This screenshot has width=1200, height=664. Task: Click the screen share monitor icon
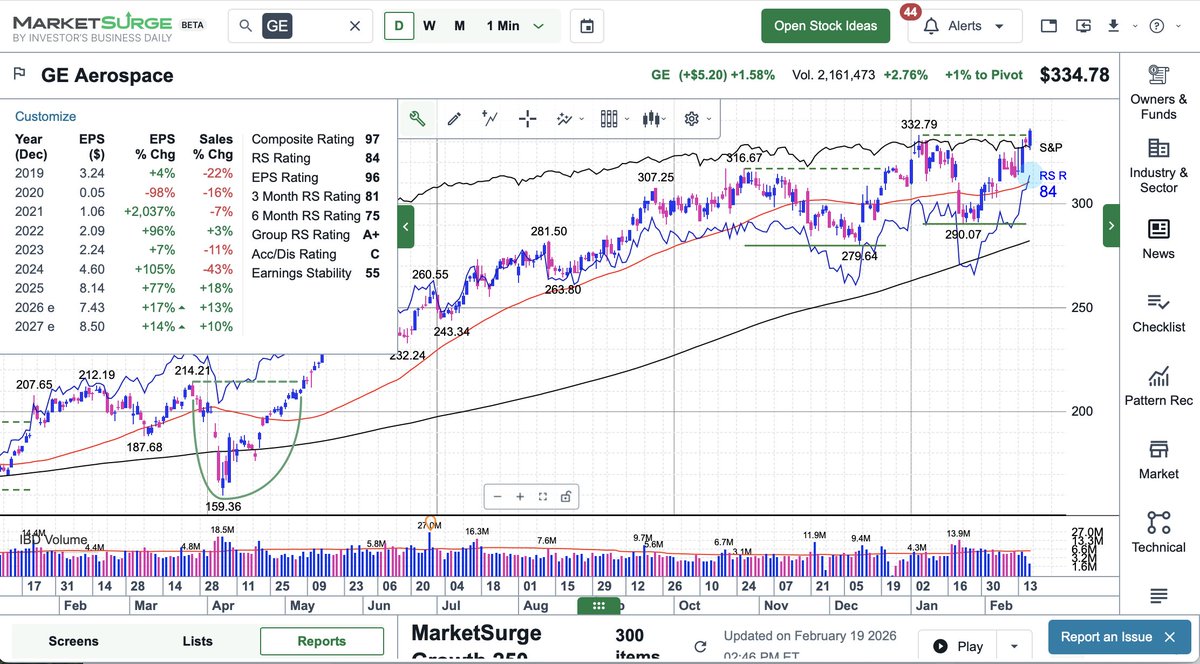[1084, 26]
